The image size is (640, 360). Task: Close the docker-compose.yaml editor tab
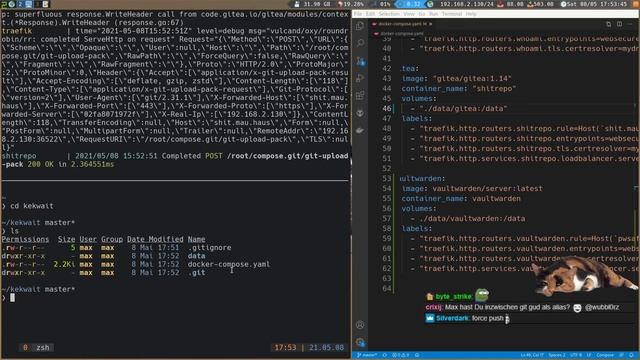coord(430,24)
